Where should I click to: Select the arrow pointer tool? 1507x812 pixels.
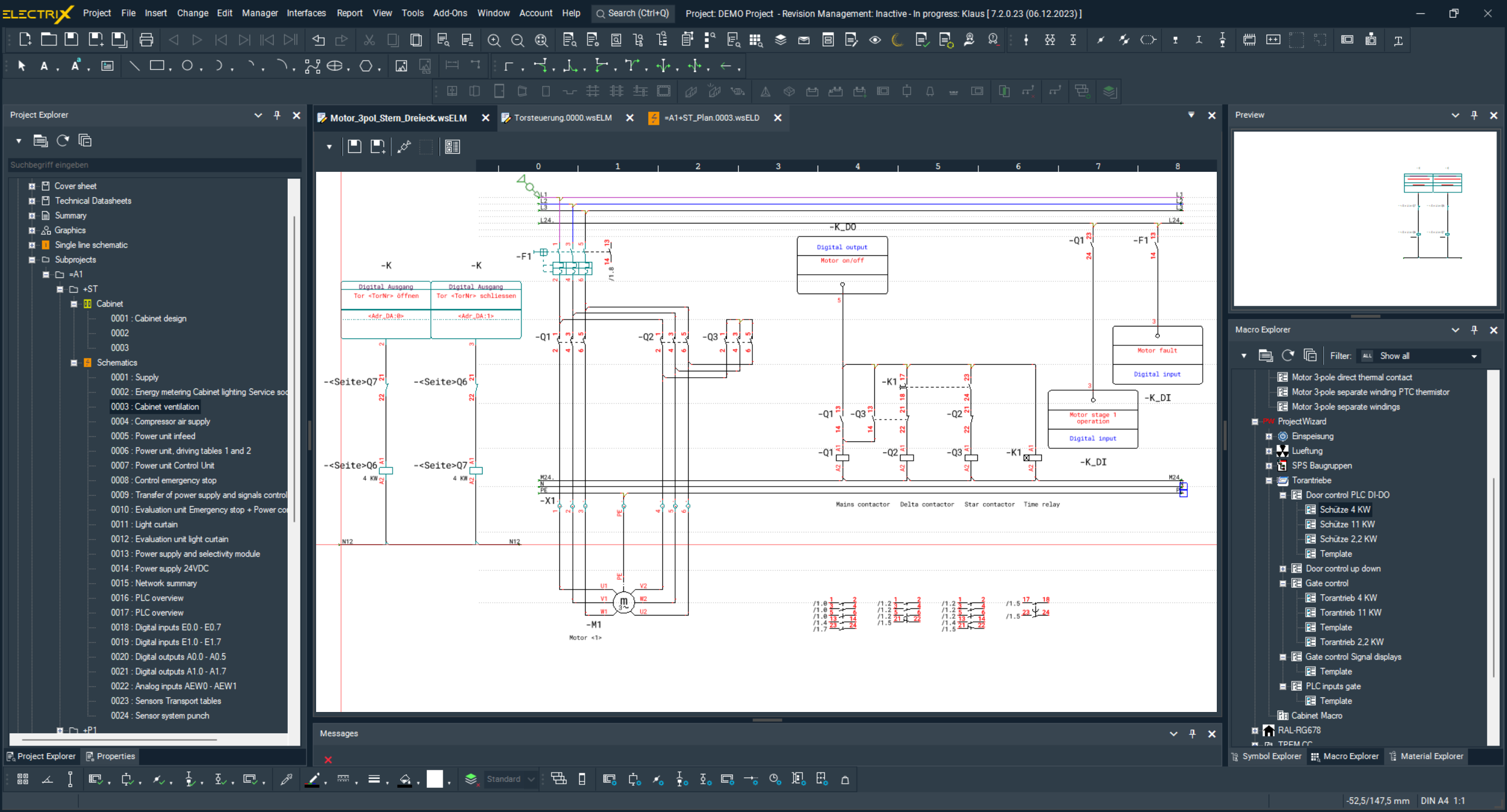click(x=22, y=66)
